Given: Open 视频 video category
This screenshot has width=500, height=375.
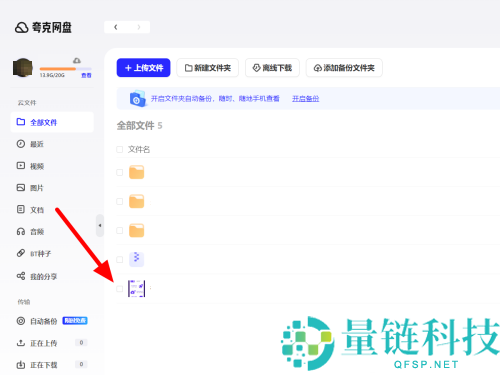Looking at the screenshot, I should (x=37, y=166).
